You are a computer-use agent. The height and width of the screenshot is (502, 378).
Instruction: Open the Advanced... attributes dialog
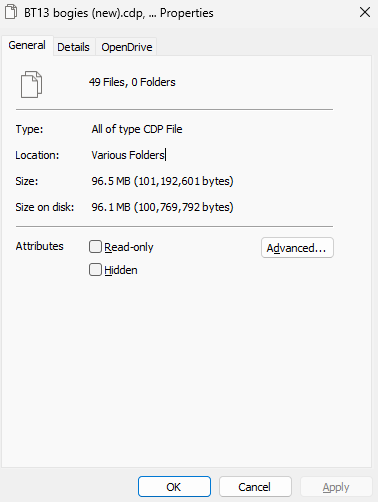[x=297, y=248]
